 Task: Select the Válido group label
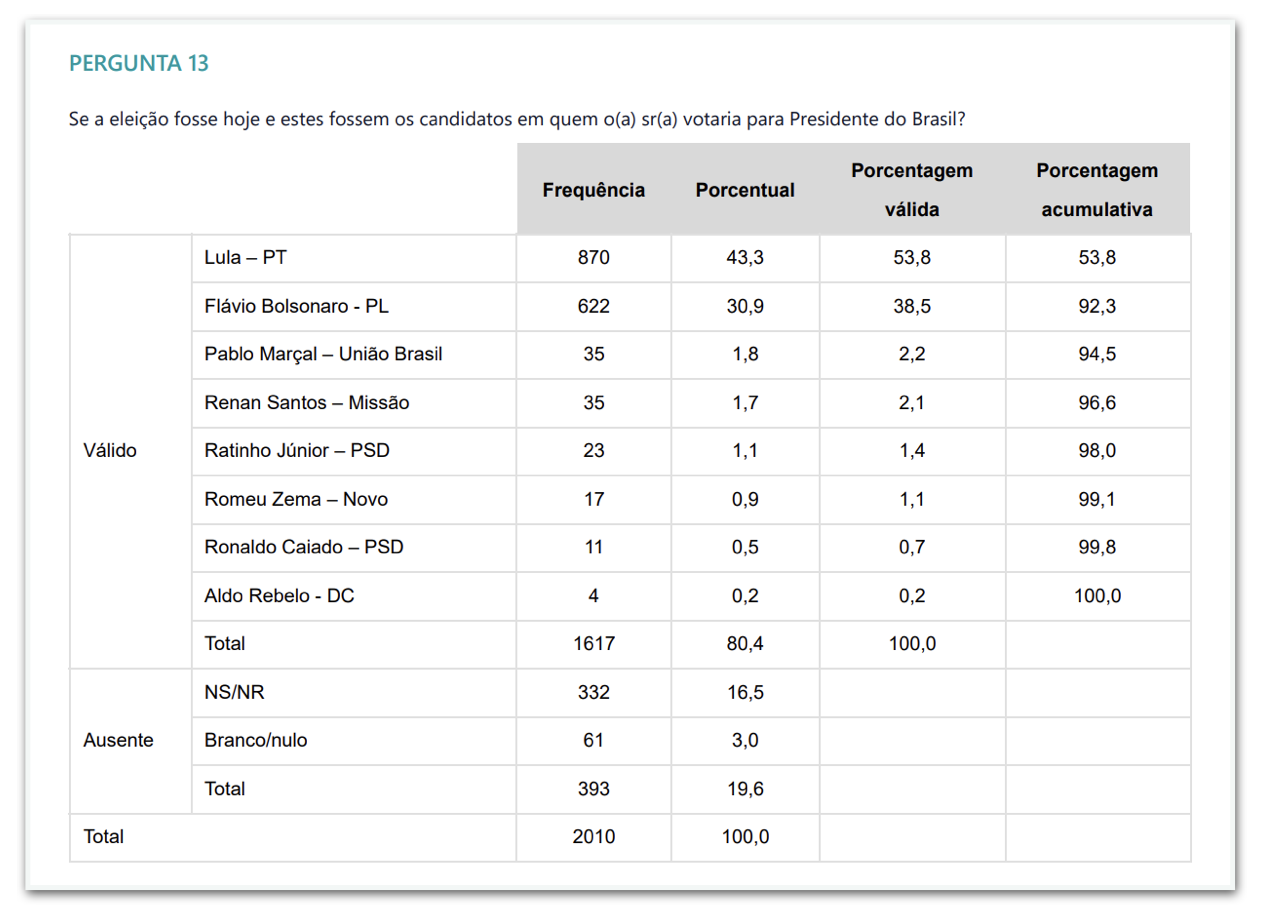coord(110,451)
